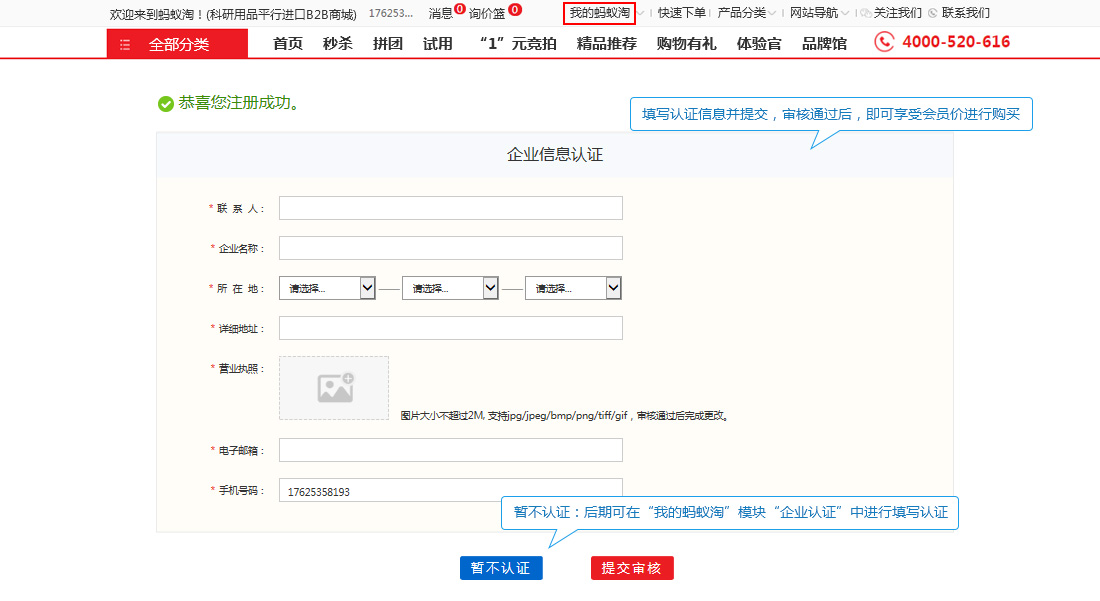
Task: Open the 询价篮 count badge
Action: [x=515, y=9]
